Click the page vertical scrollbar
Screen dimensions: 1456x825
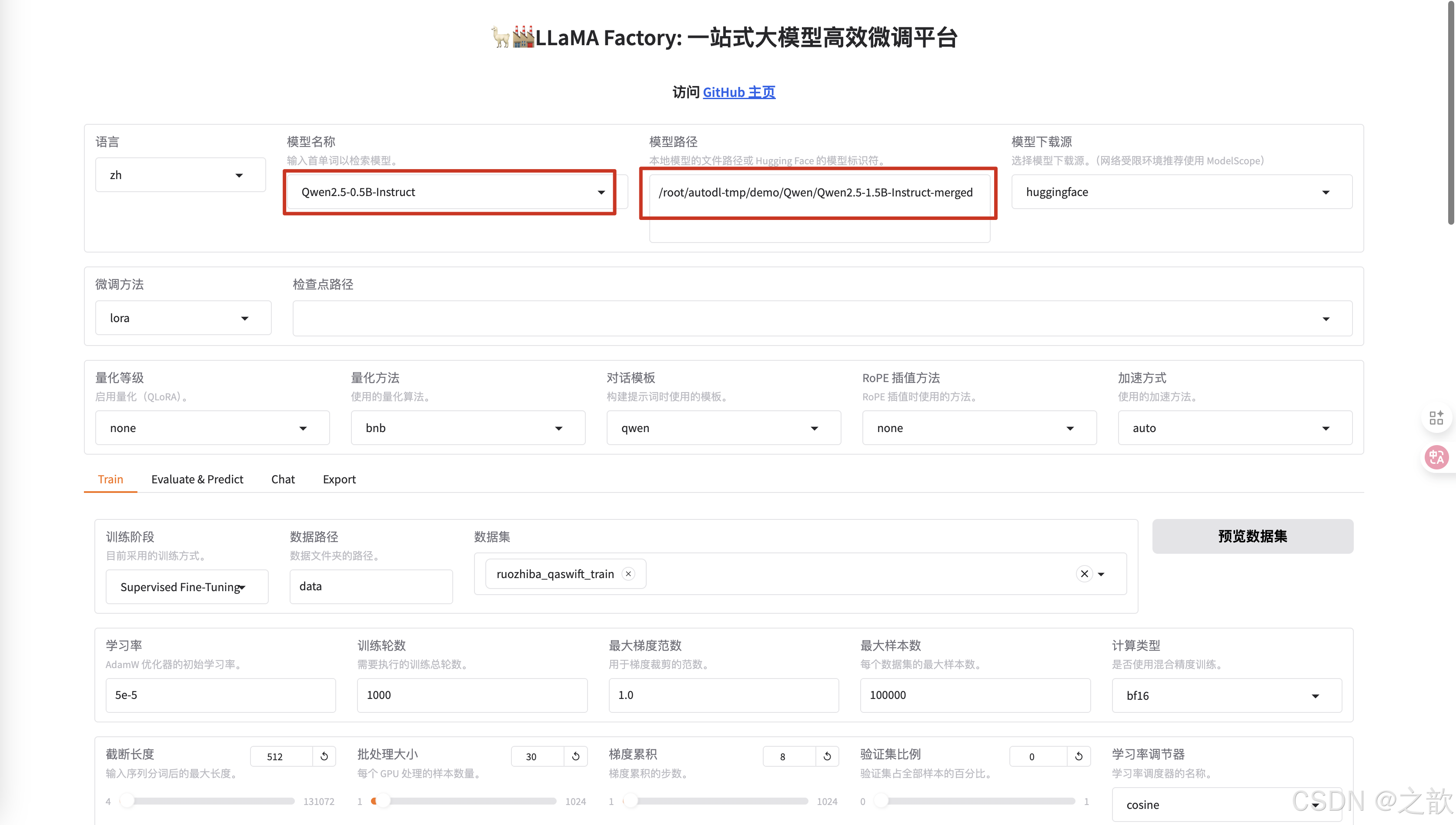(x=1452, y=113)
